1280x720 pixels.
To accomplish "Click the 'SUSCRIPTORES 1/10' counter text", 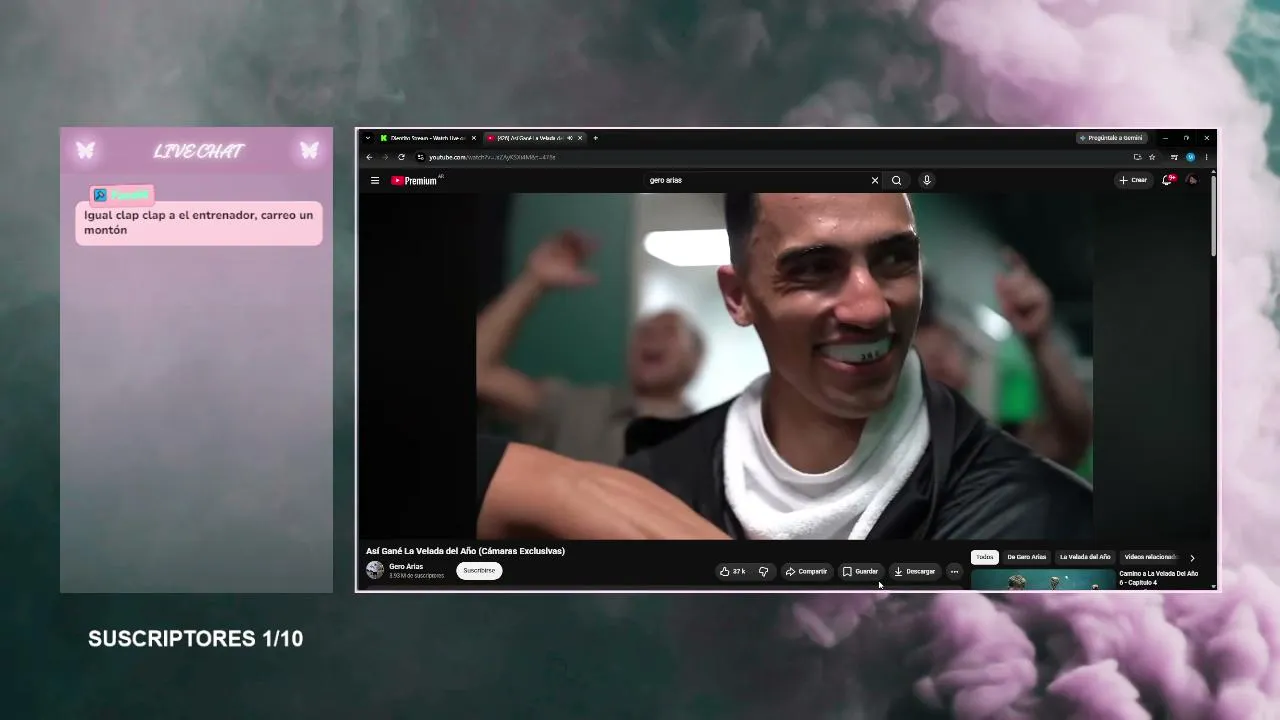I will pyautogui.click(x=195, y=639).
